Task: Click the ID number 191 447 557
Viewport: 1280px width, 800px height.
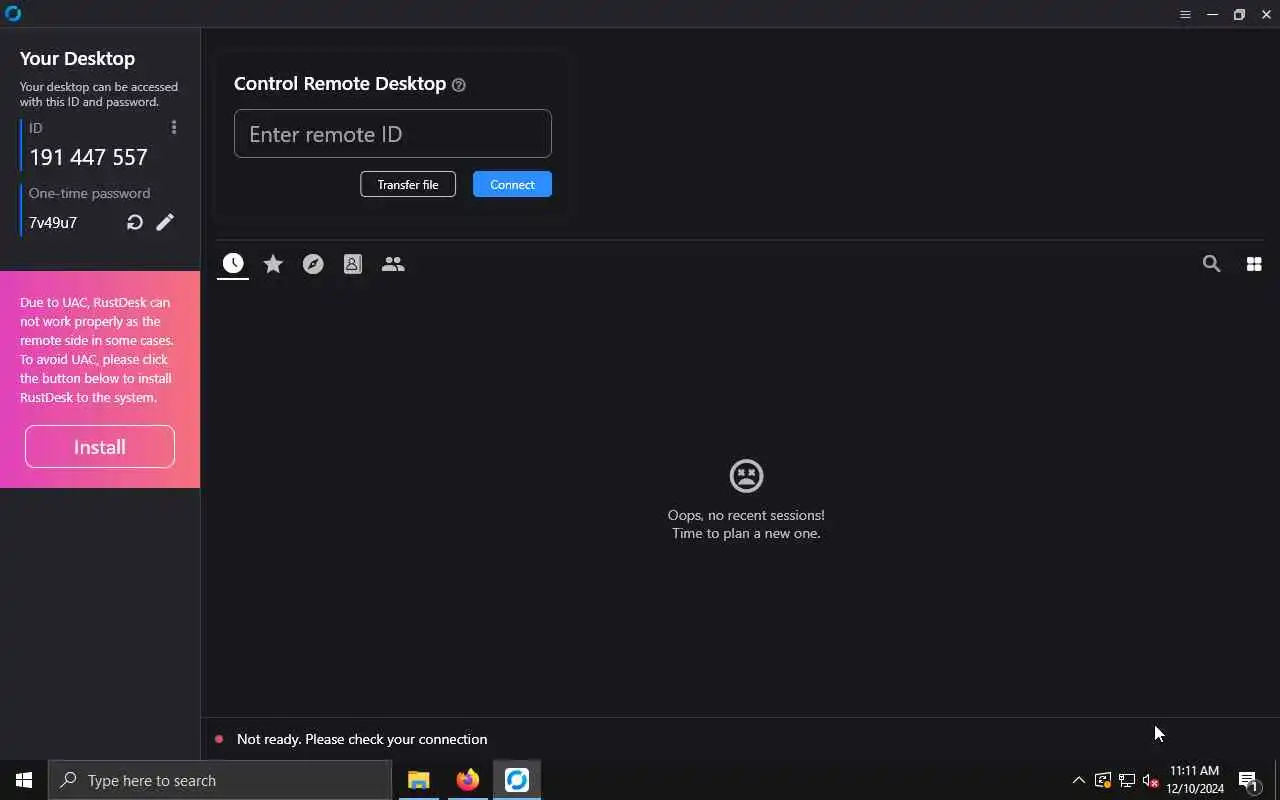Action: [x=88, y=157]
